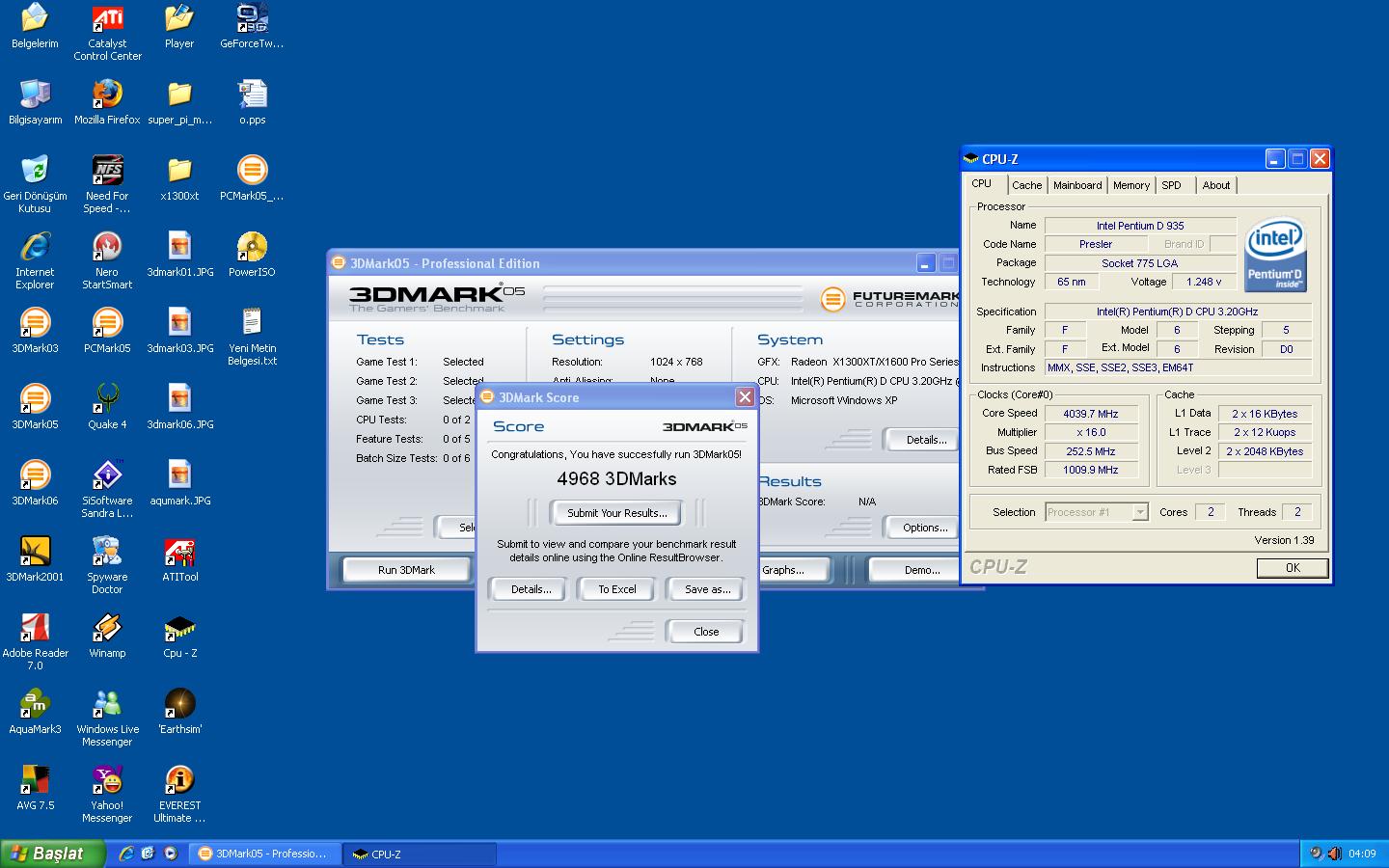
Task: Click Details in the 3DMark Score dialog
Action: pyautogui.click(x=531, y=589)
